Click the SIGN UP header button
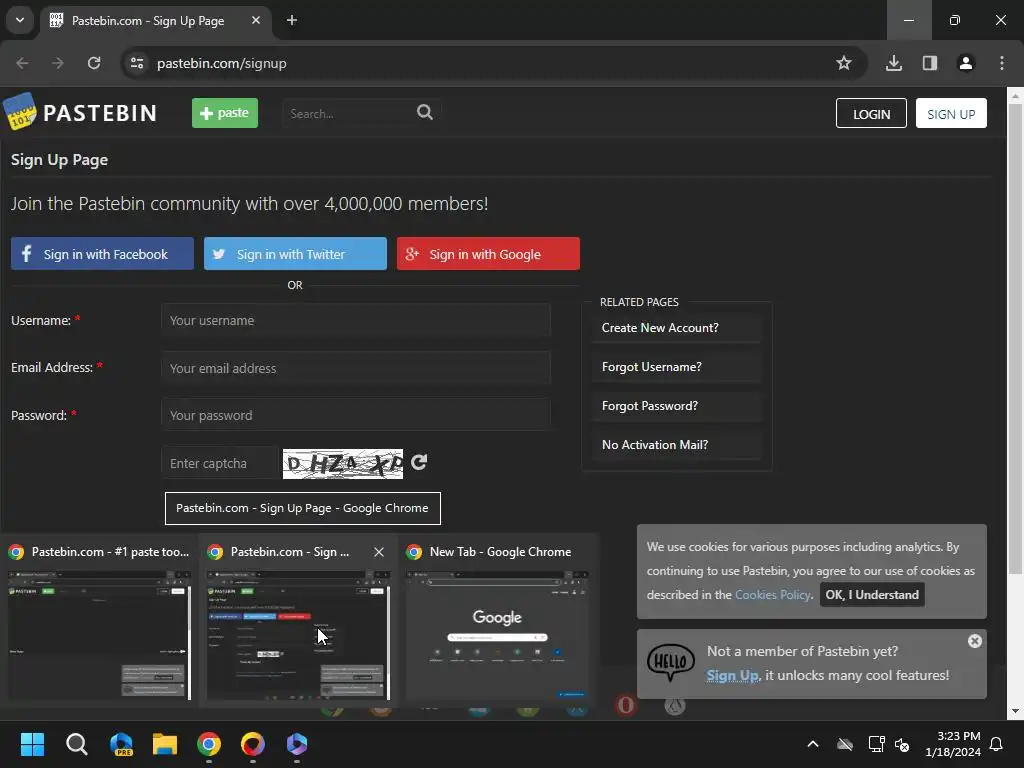The width and height of the screenshot is (1024, 768). [951, 114]
